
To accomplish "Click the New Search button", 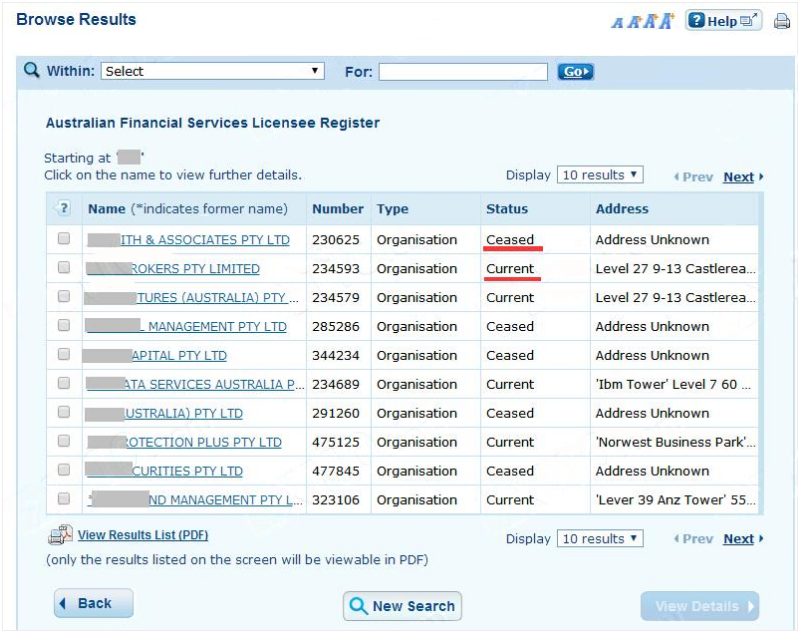I will [402, 606].
